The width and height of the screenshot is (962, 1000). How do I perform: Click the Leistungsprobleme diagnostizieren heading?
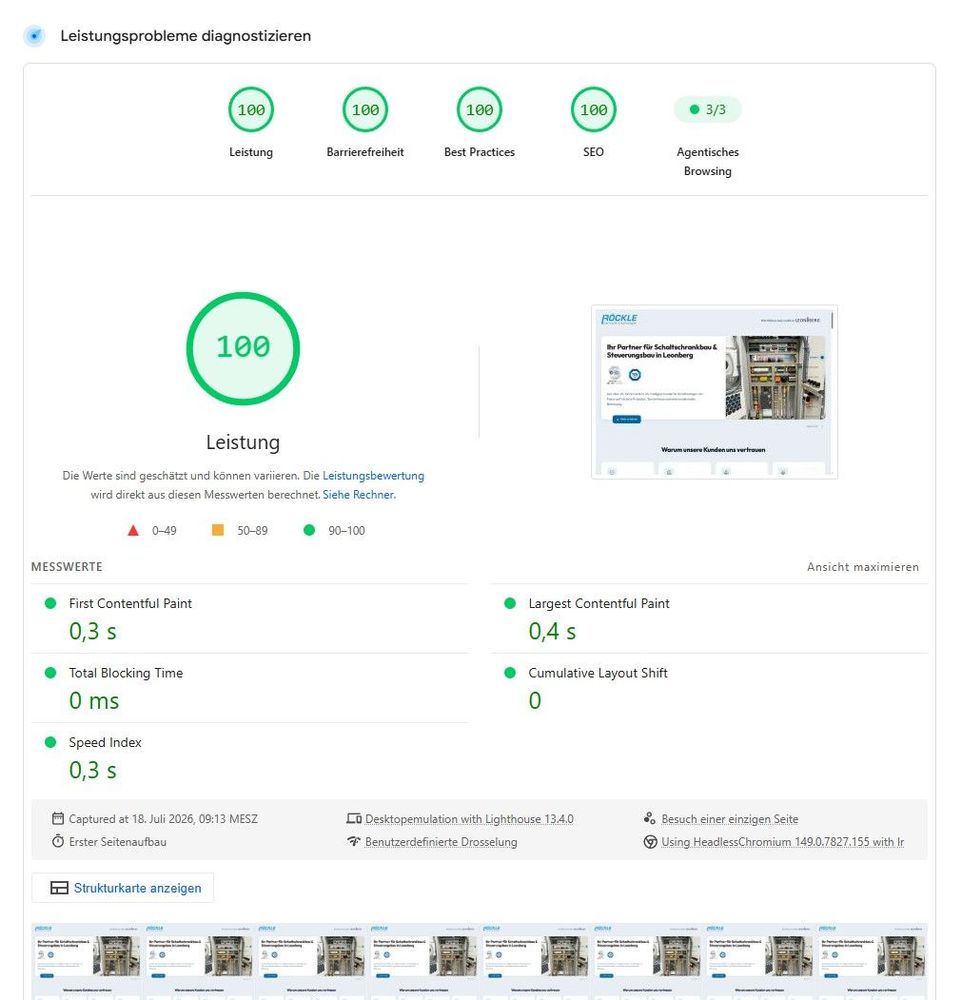(186, 36)
